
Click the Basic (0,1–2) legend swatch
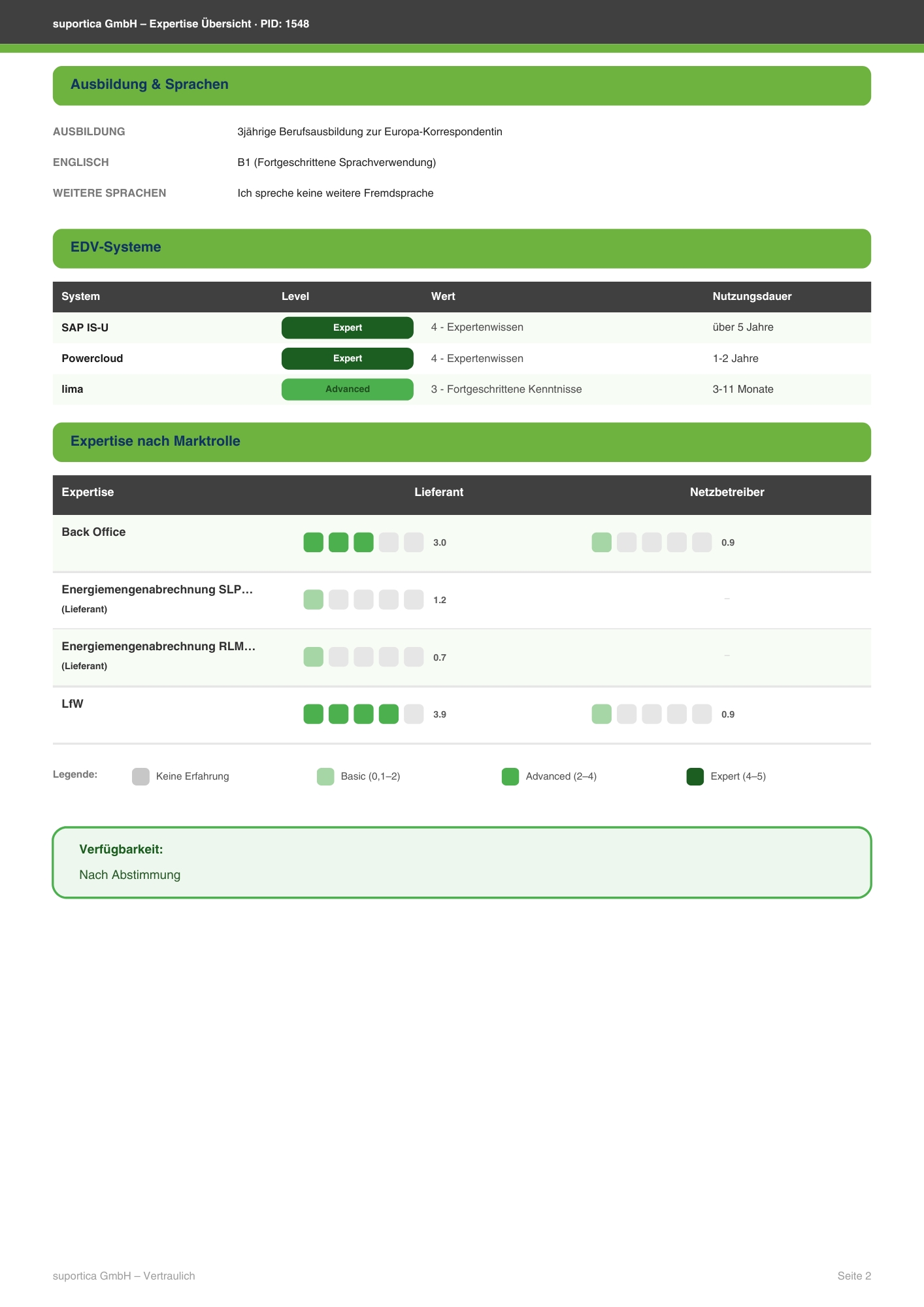325,776
